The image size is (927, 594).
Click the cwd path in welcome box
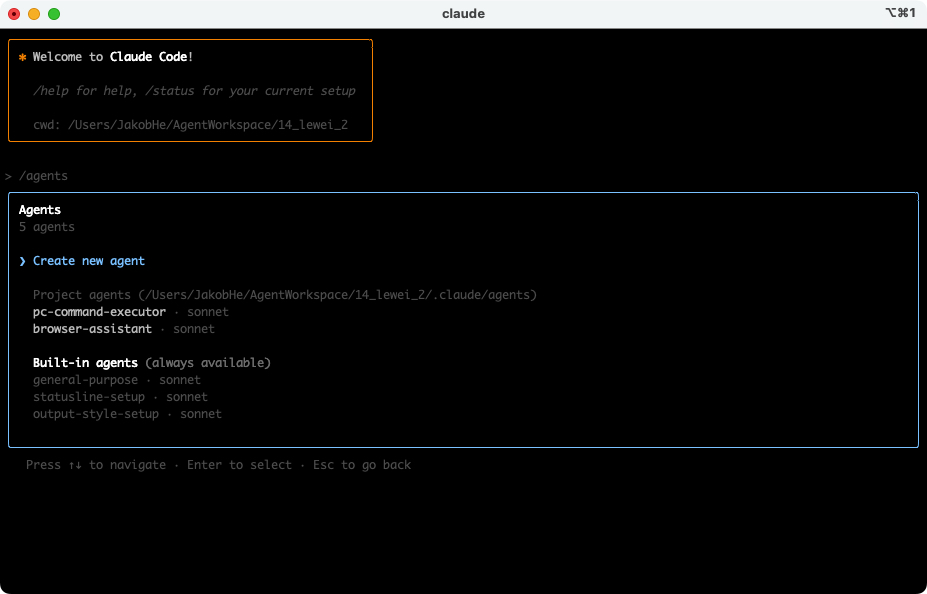207,125
